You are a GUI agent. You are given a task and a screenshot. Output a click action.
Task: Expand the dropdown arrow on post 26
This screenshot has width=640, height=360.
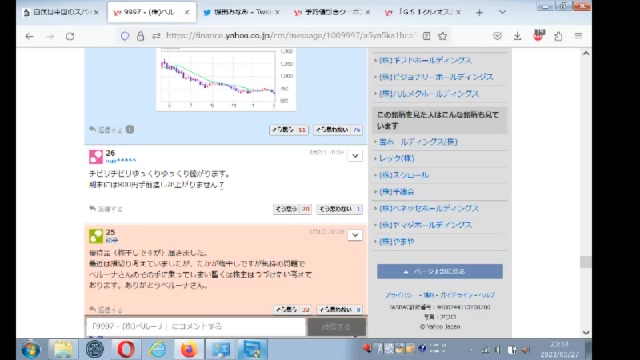355,156
